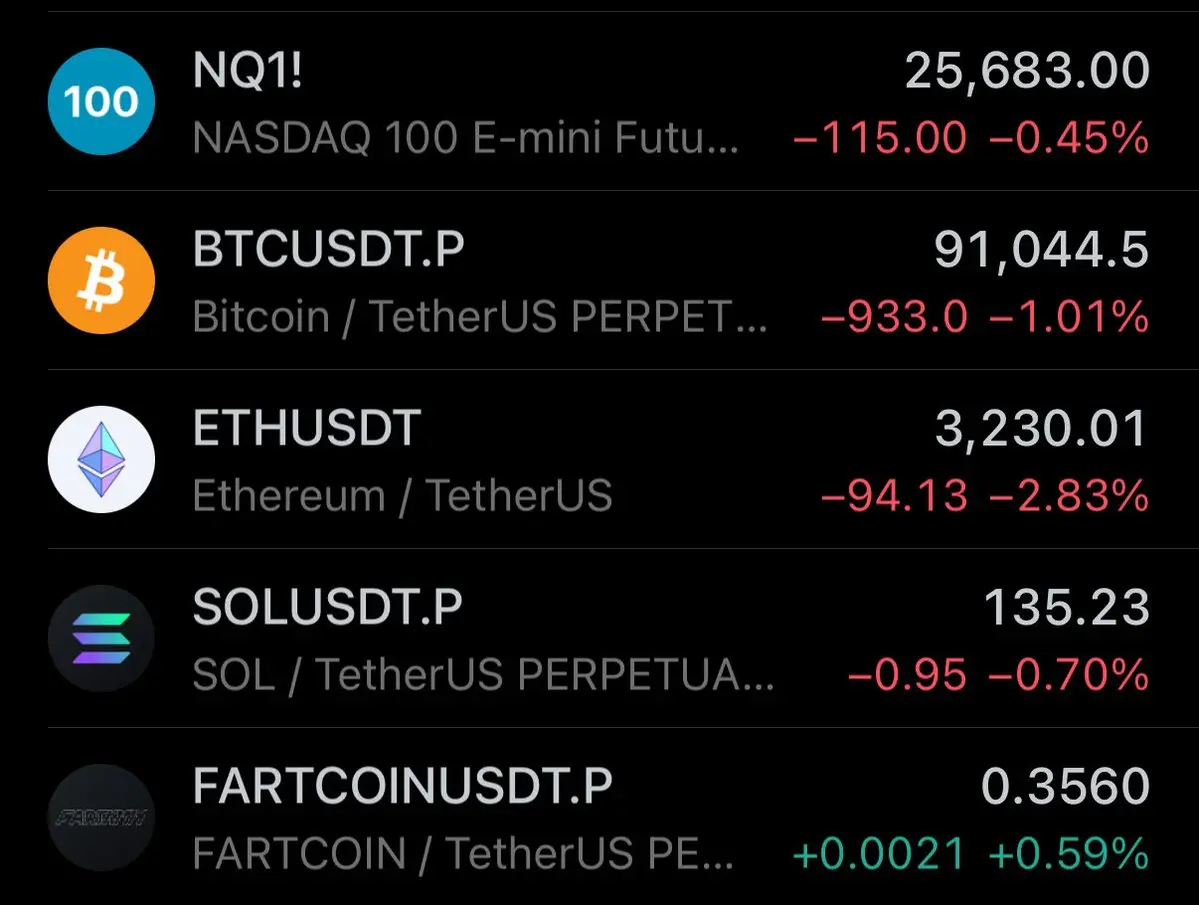Open the NQ1! symbol title

(x=247, y=70)
